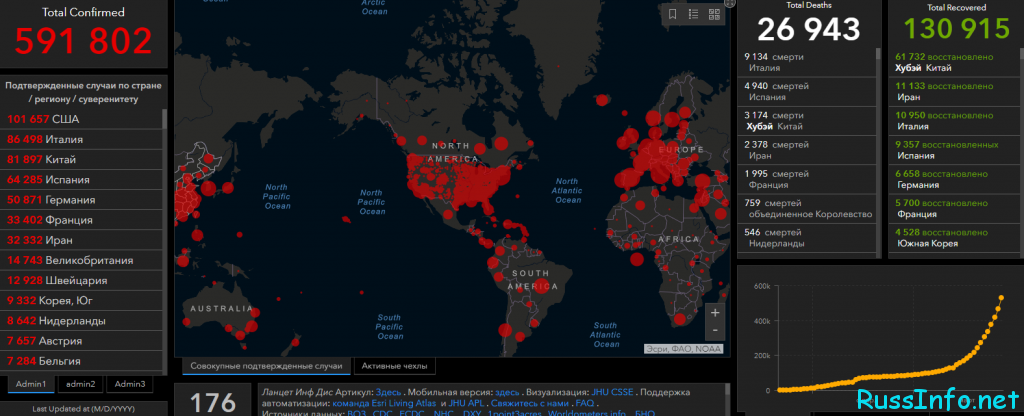Viewport: 1024px width, 416px height.
Task: Open the 'Здесь' Lancet article link
Action: [x=389, y=392]
